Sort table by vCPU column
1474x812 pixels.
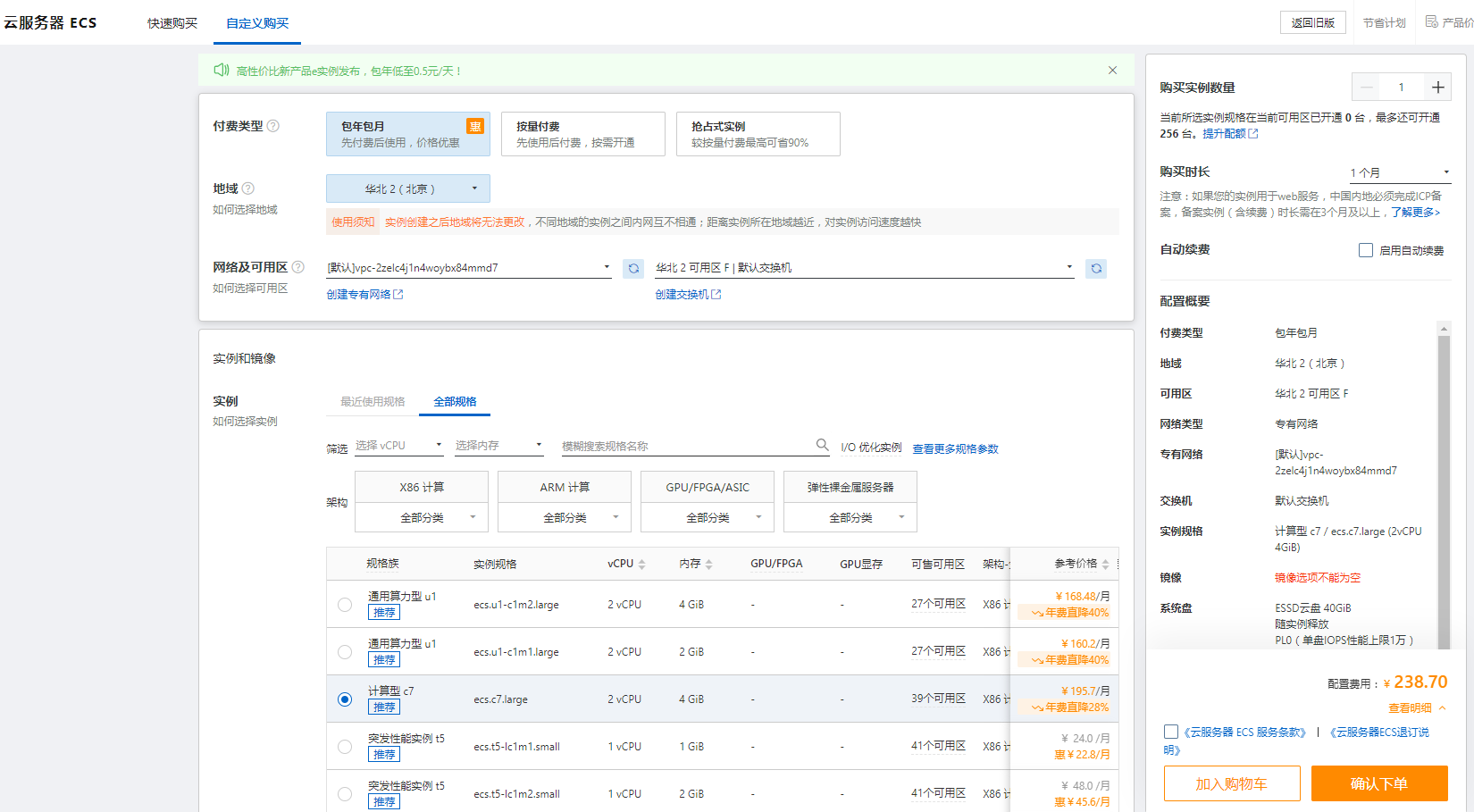point(641,565)
